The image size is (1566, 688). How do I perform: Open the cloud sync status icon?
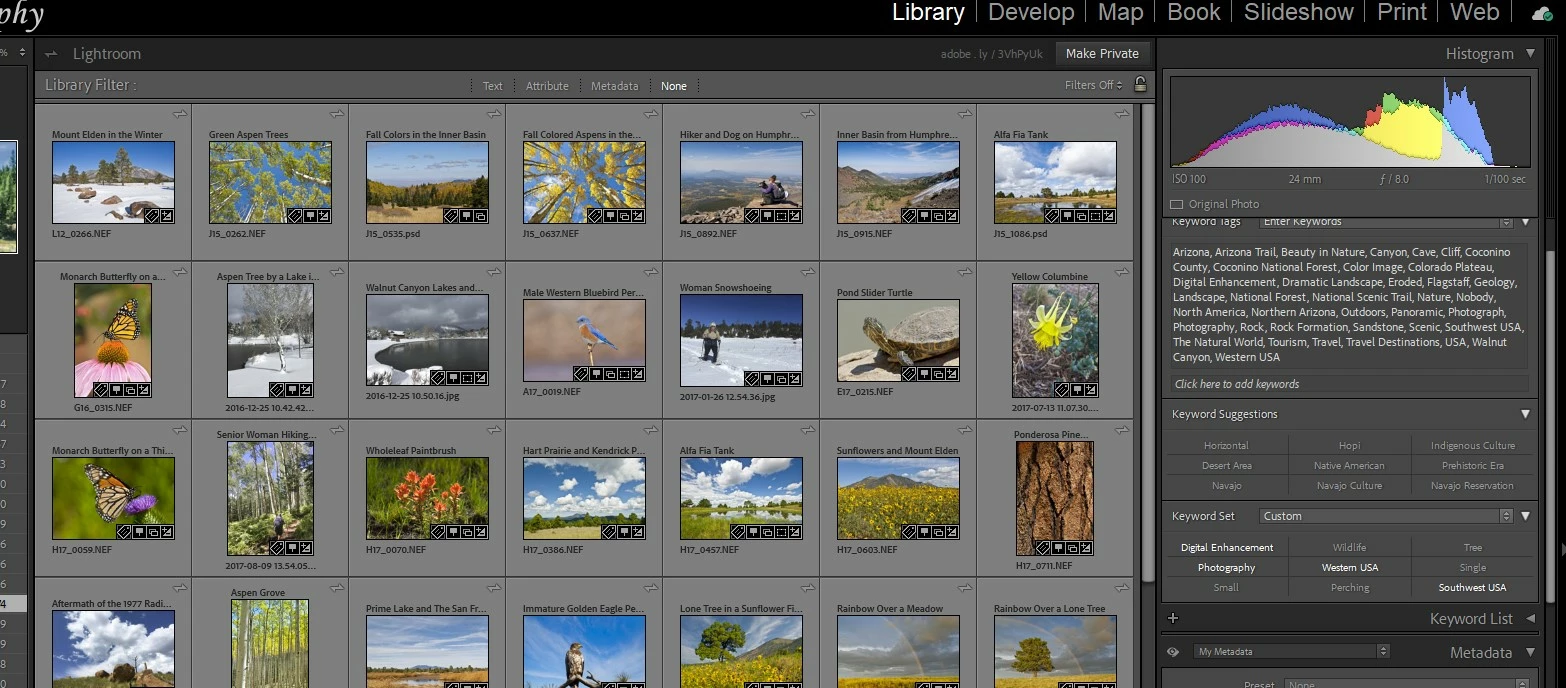pos(1542,13)
